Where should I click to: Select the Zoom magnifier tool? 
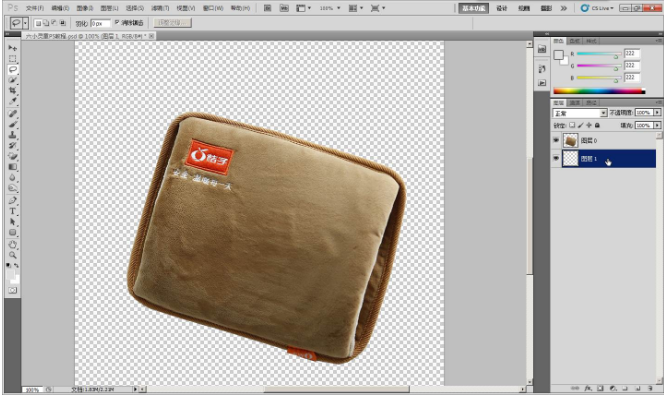click(13, 255)
